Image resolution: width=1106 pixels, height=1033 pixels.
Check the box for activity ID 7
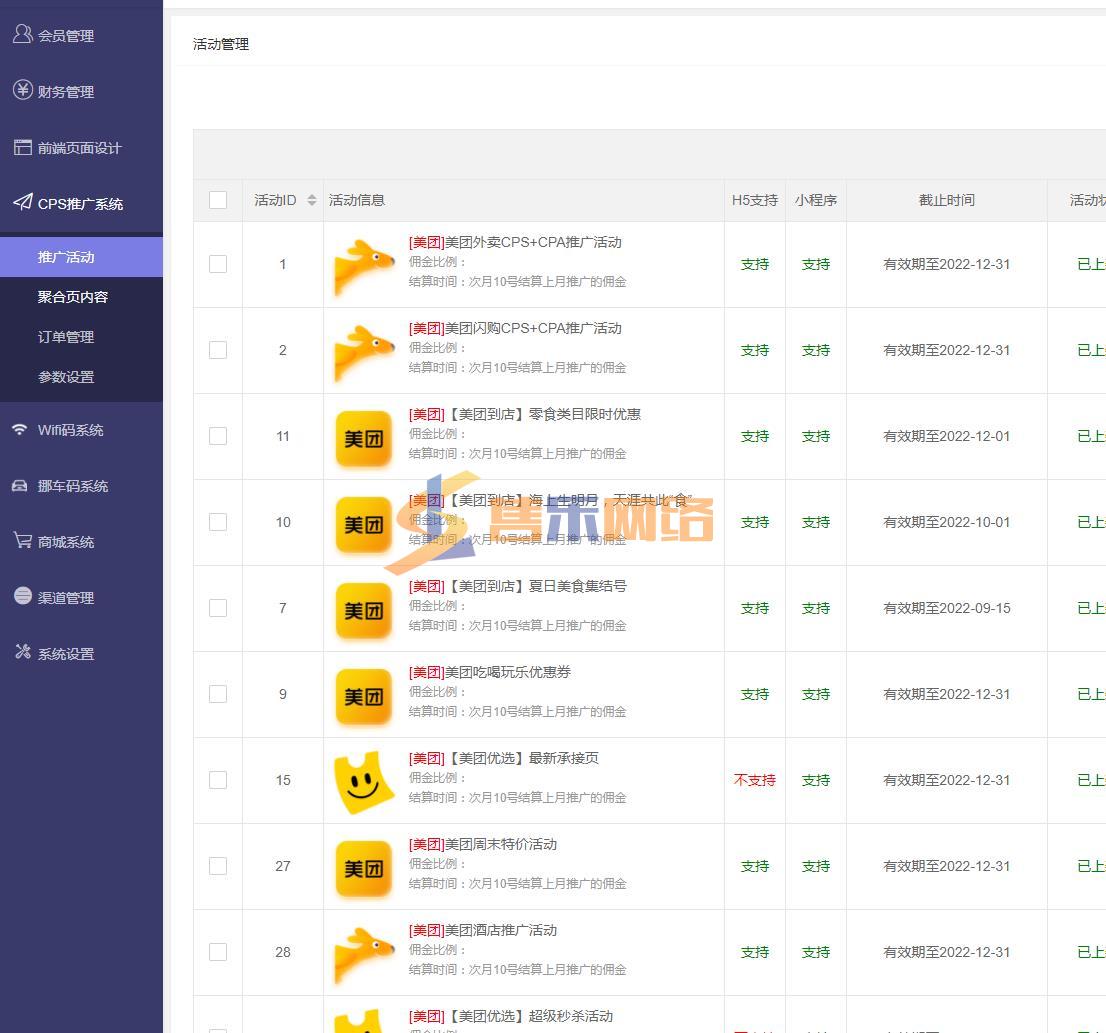point(218,609)
